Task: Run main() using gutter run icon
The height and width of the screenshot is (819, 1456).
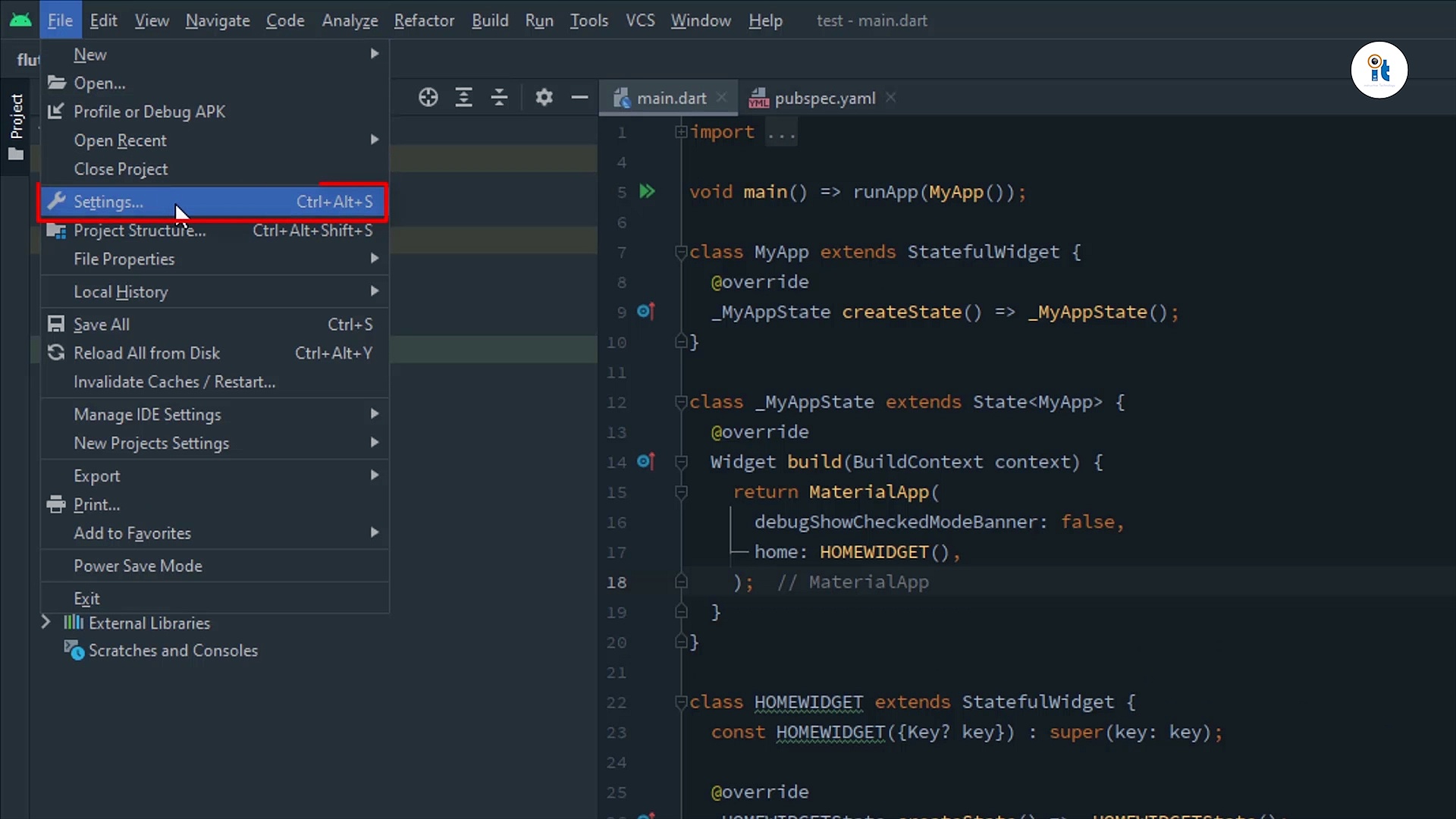Action: point(647,191)
